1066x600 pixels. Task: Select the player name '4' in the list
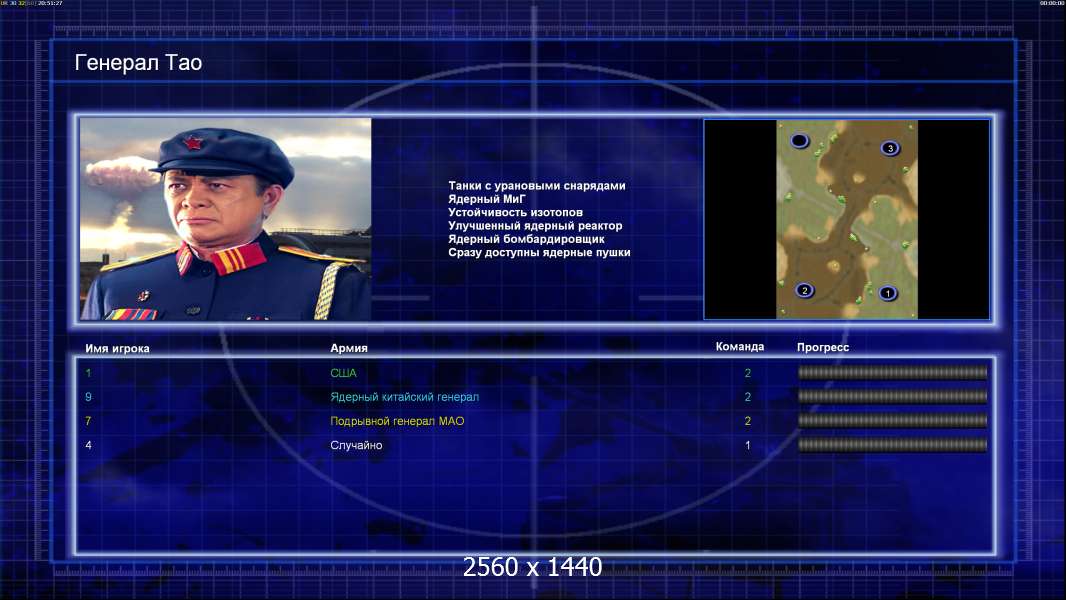tap(88, 445)
